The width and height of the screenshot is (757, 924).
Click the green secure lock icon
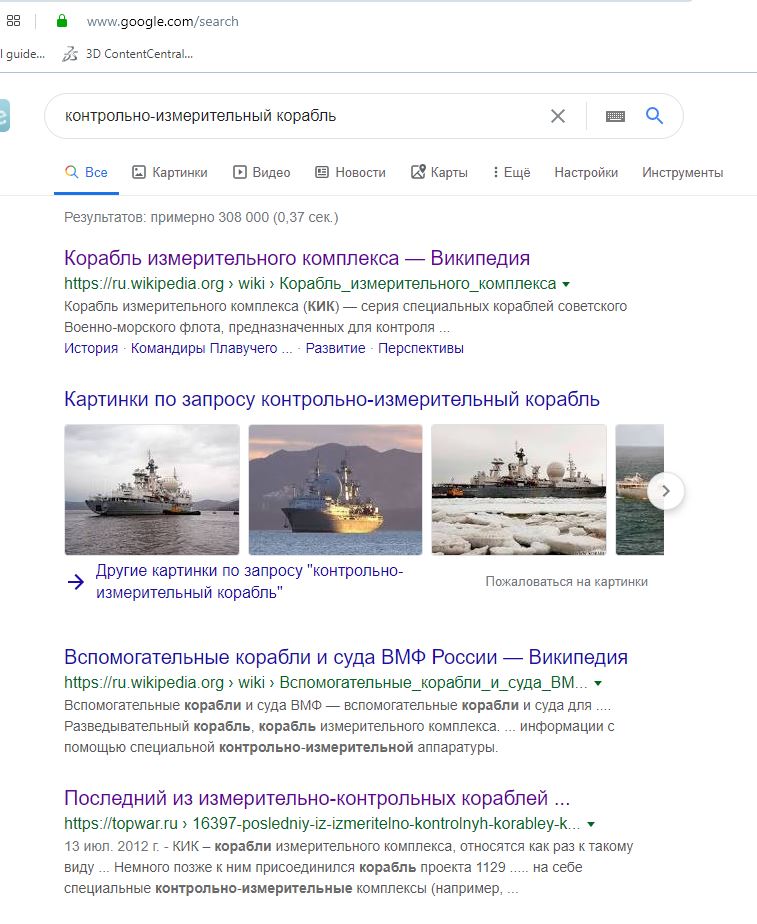click(x=62, y=21)
